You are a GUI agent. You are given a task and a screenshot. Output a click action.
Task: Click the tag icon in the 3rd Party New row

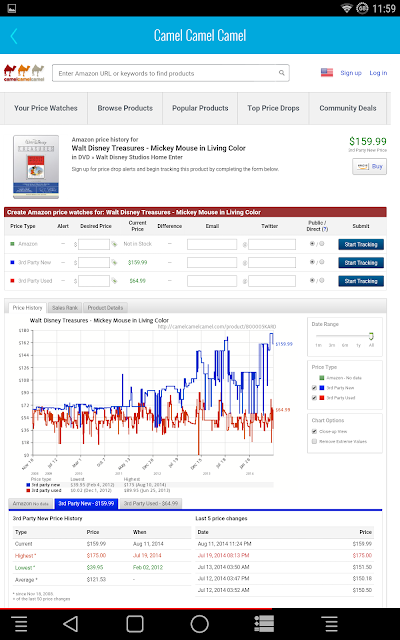pos(114,262)
